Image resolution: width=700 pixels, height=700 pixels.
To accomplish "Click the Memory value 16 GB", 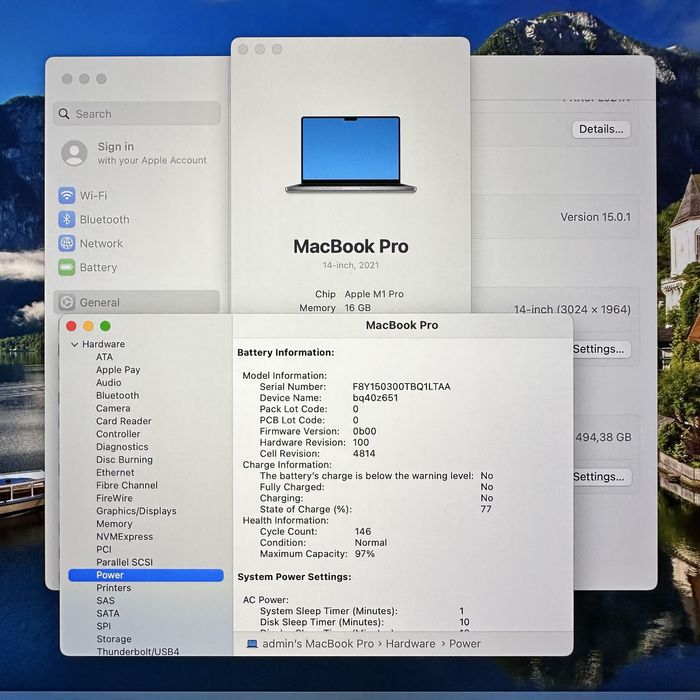I will point(358,308).
